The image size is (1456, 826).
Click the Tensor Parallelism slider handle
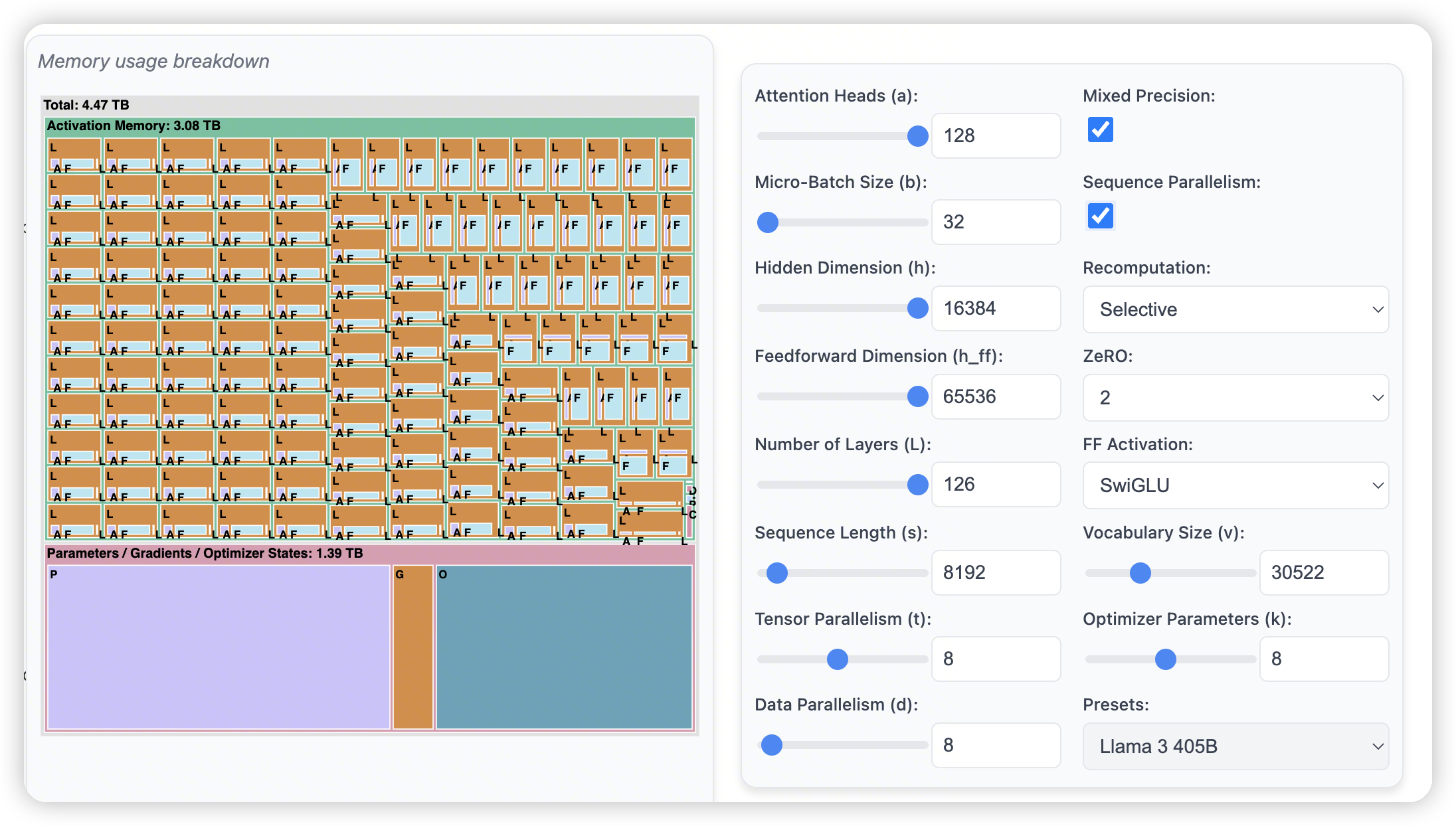click(x=837, y=659)
